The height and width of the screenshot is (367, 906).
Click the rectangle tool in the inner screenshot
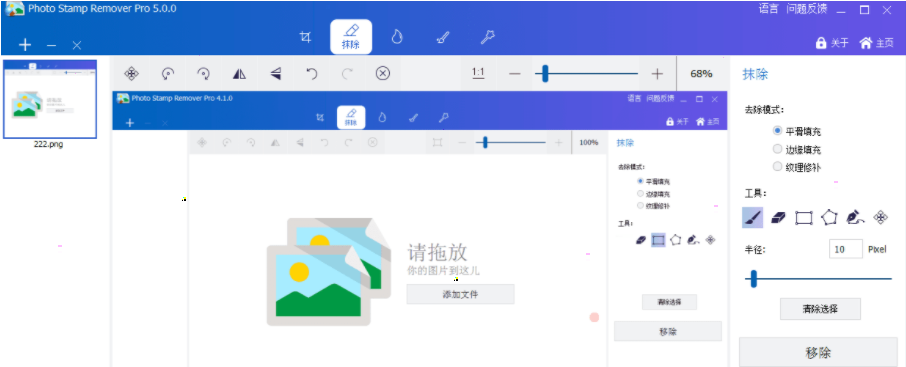[658, 240]
